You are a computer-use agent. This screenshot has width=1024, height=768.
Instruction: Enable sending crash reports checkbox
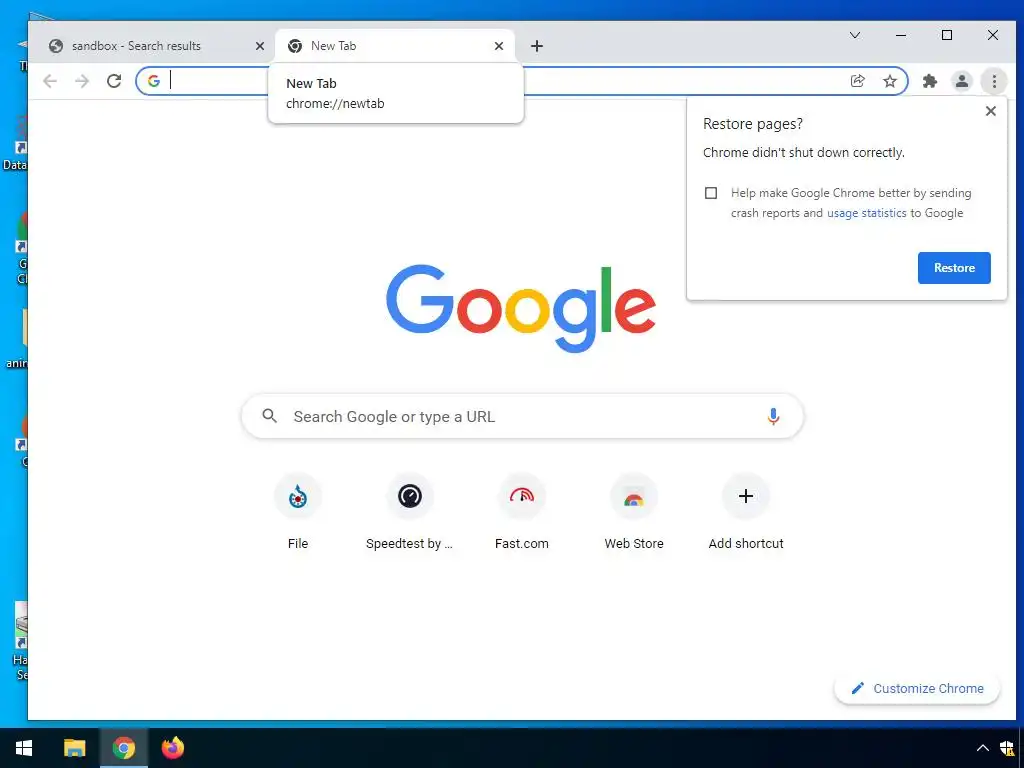click(711, 193)
